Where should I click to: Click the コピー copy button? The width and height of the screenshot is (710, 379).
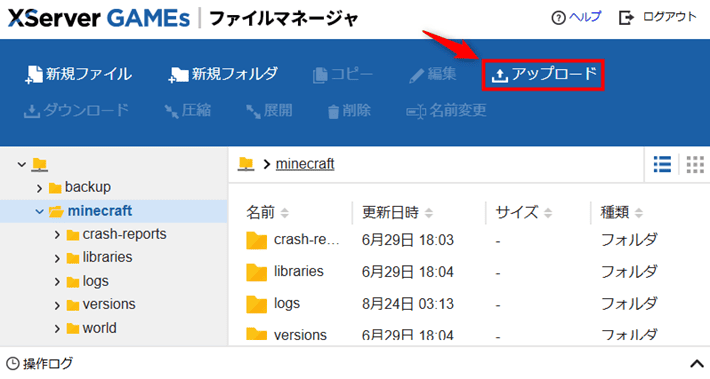[x=343, y=74]
